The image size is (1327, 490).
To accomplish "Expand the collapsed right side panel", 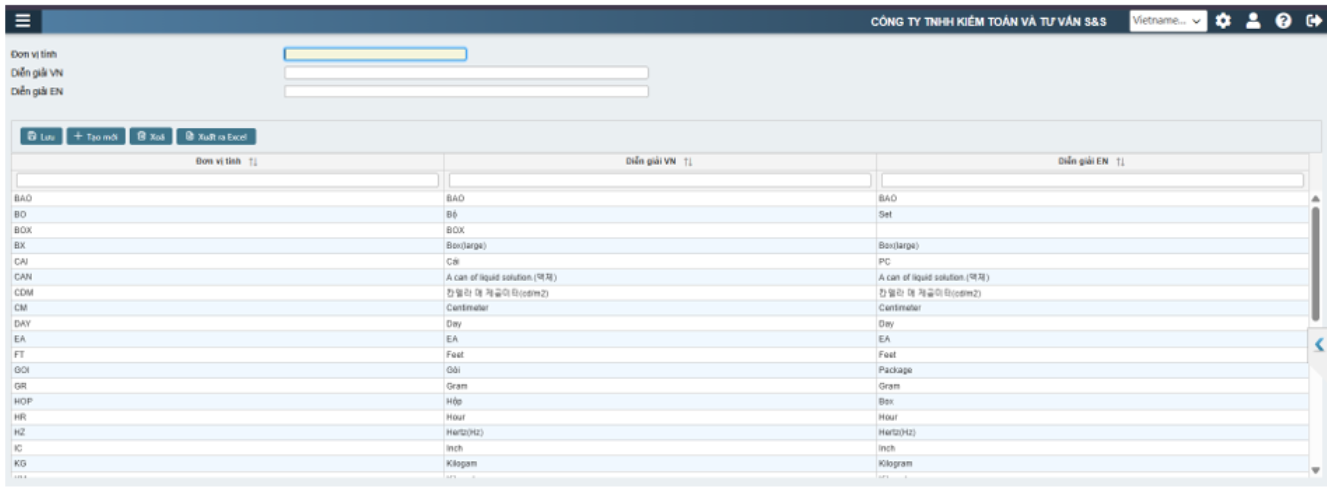I will click(x=1318, y=344).
